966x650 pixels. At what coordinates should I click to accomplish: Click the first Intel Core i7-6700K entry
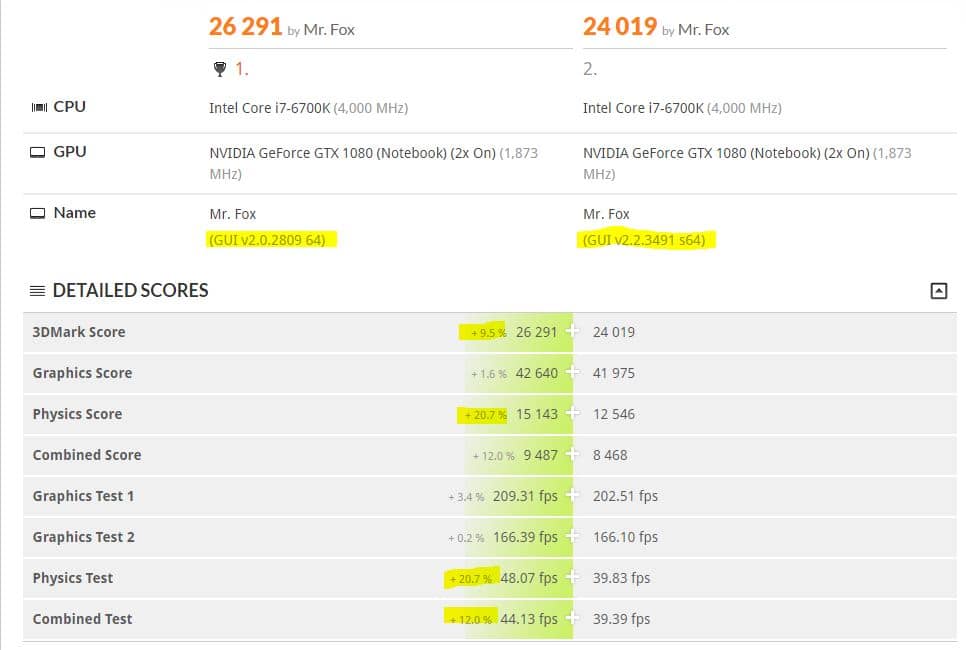click(x=270, y=108)
